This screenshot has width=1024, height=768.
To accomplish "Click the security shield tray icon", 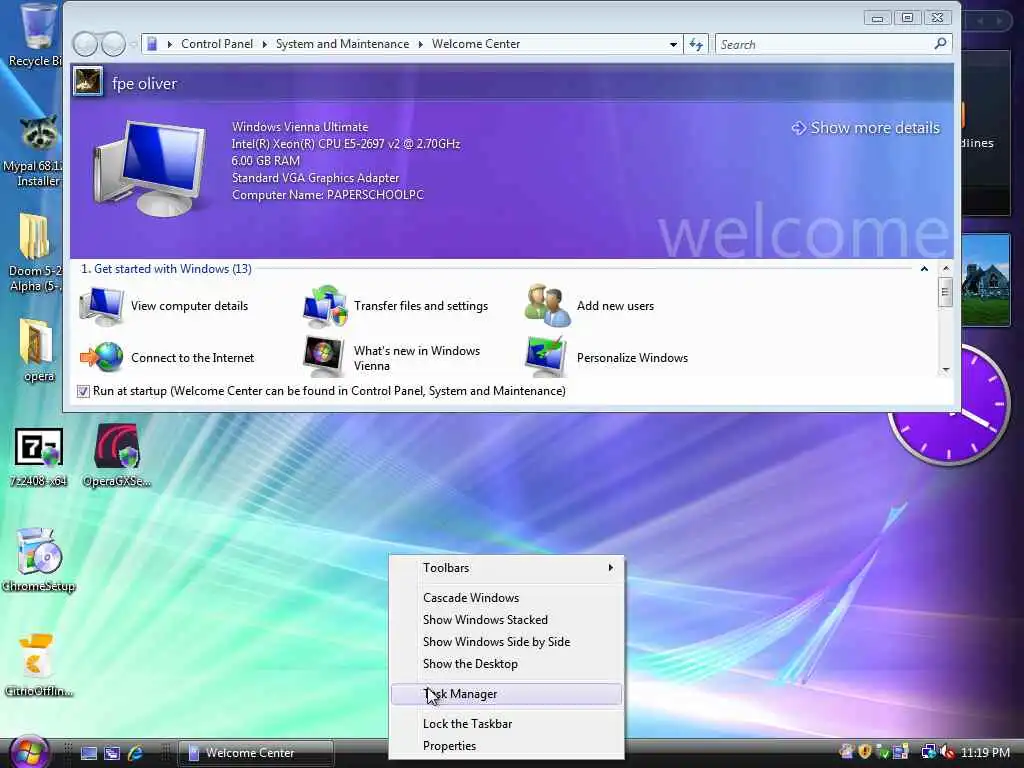I will pyautogui.click(x=865, y=752).
